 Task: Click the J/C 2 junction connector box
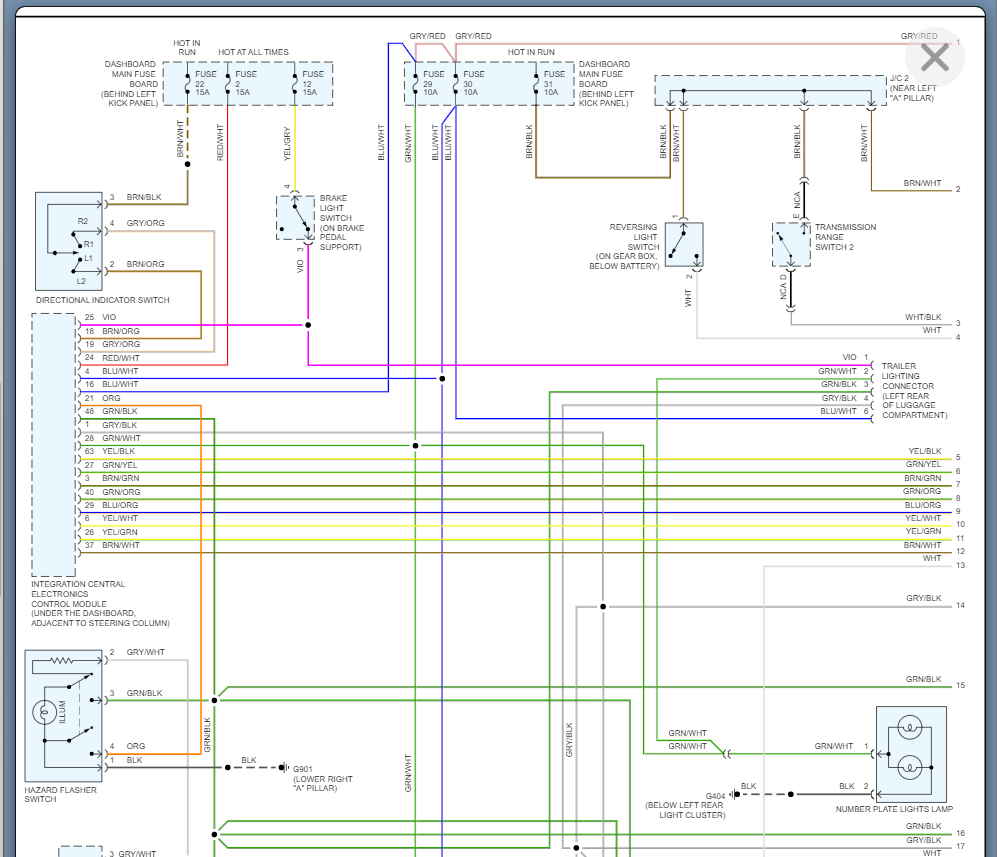(x=770, y=90)
